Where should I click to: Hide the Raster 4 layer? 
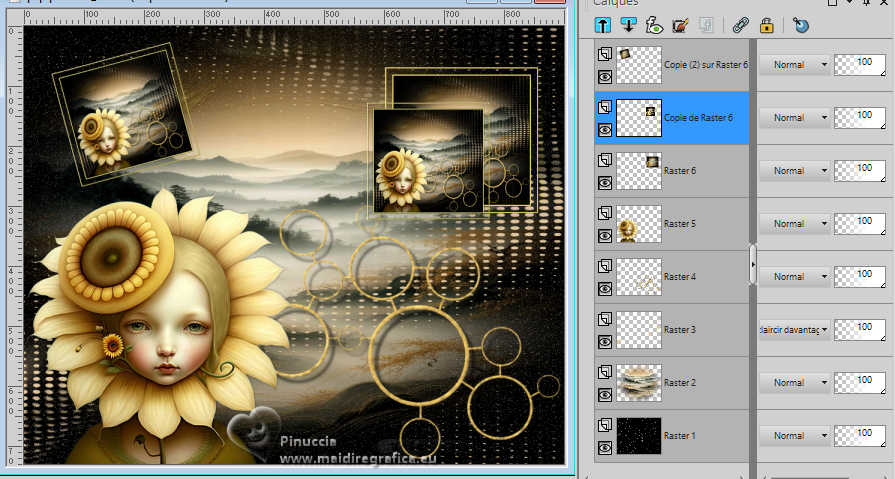pyautogui.click(x=604, y=289)
